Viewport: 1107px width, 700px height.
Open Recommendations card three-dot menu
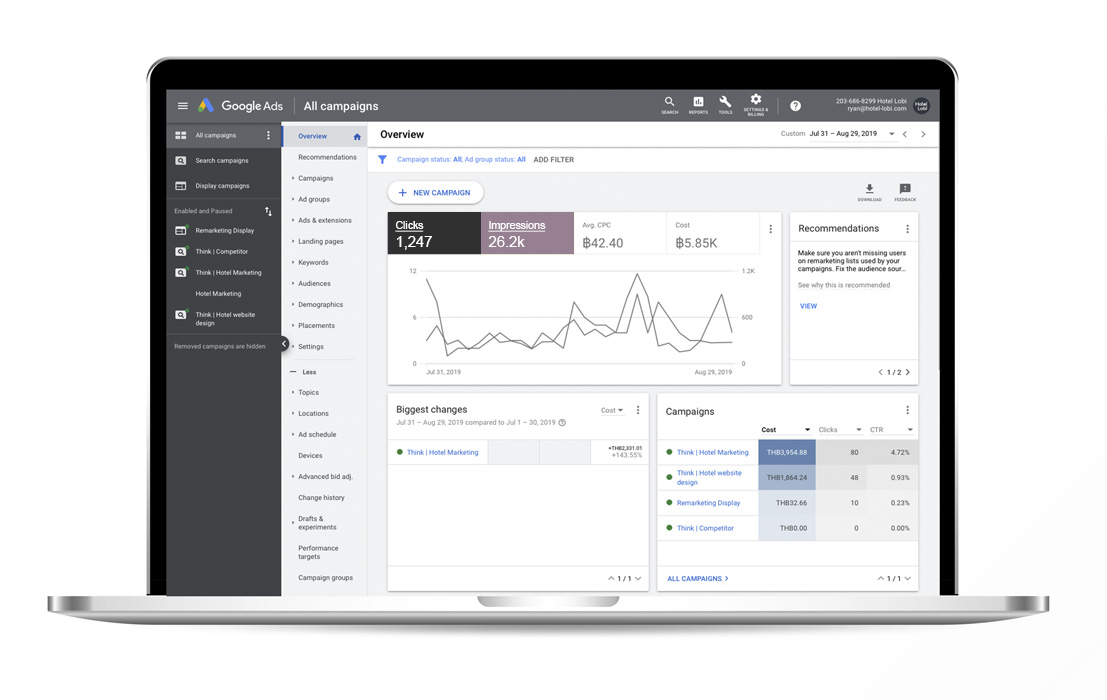907,229
